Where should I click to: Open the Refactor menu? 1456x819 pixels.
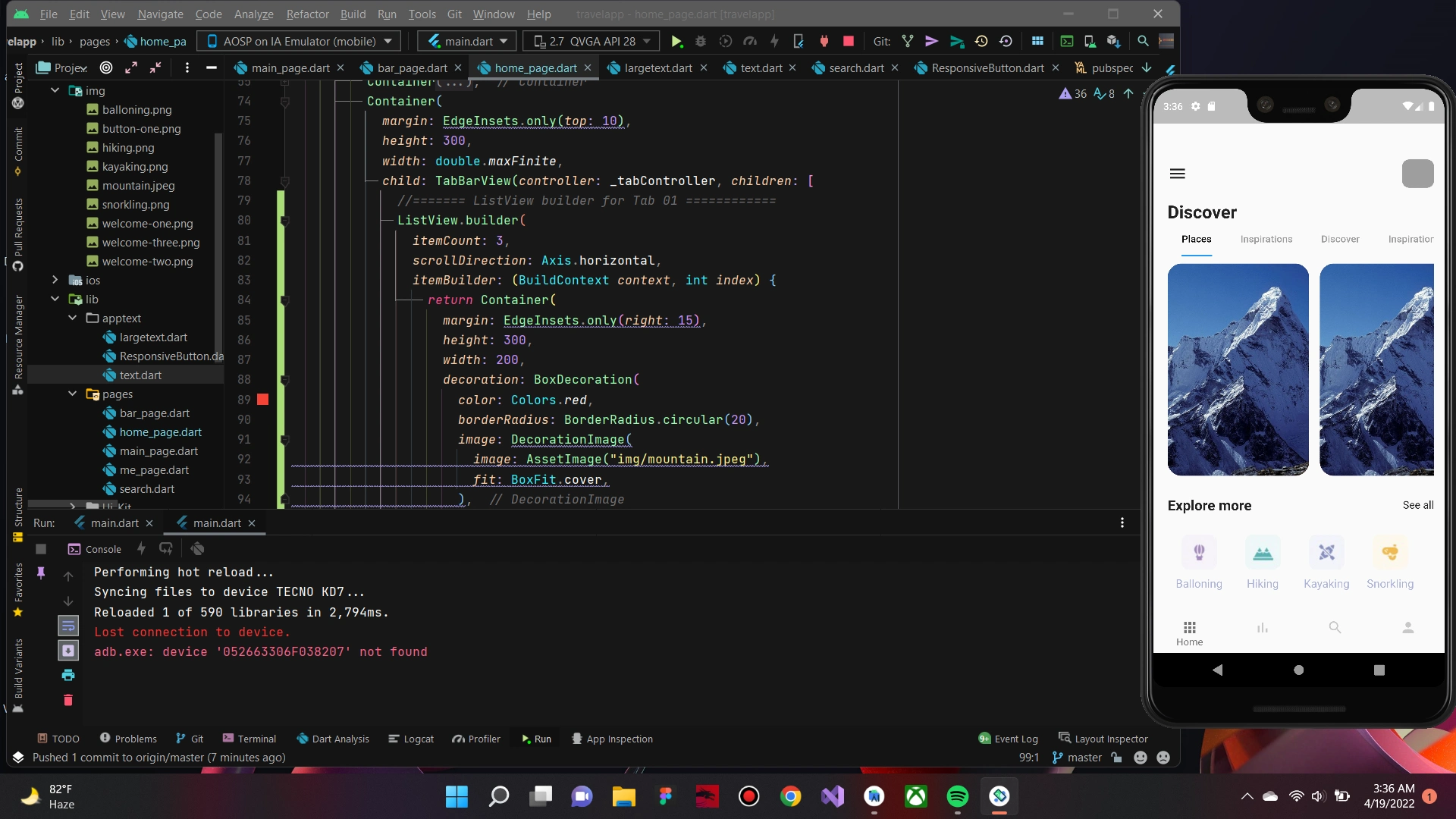tap(307, 14)
